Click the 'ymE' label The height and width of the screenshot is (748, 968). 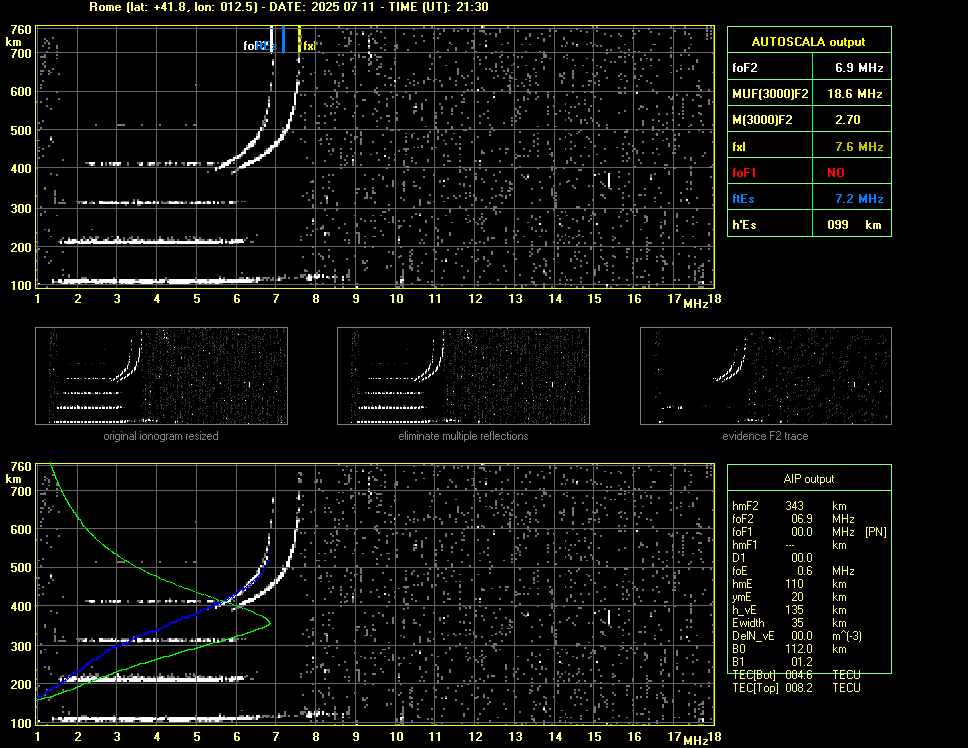(x=741, y=597)
